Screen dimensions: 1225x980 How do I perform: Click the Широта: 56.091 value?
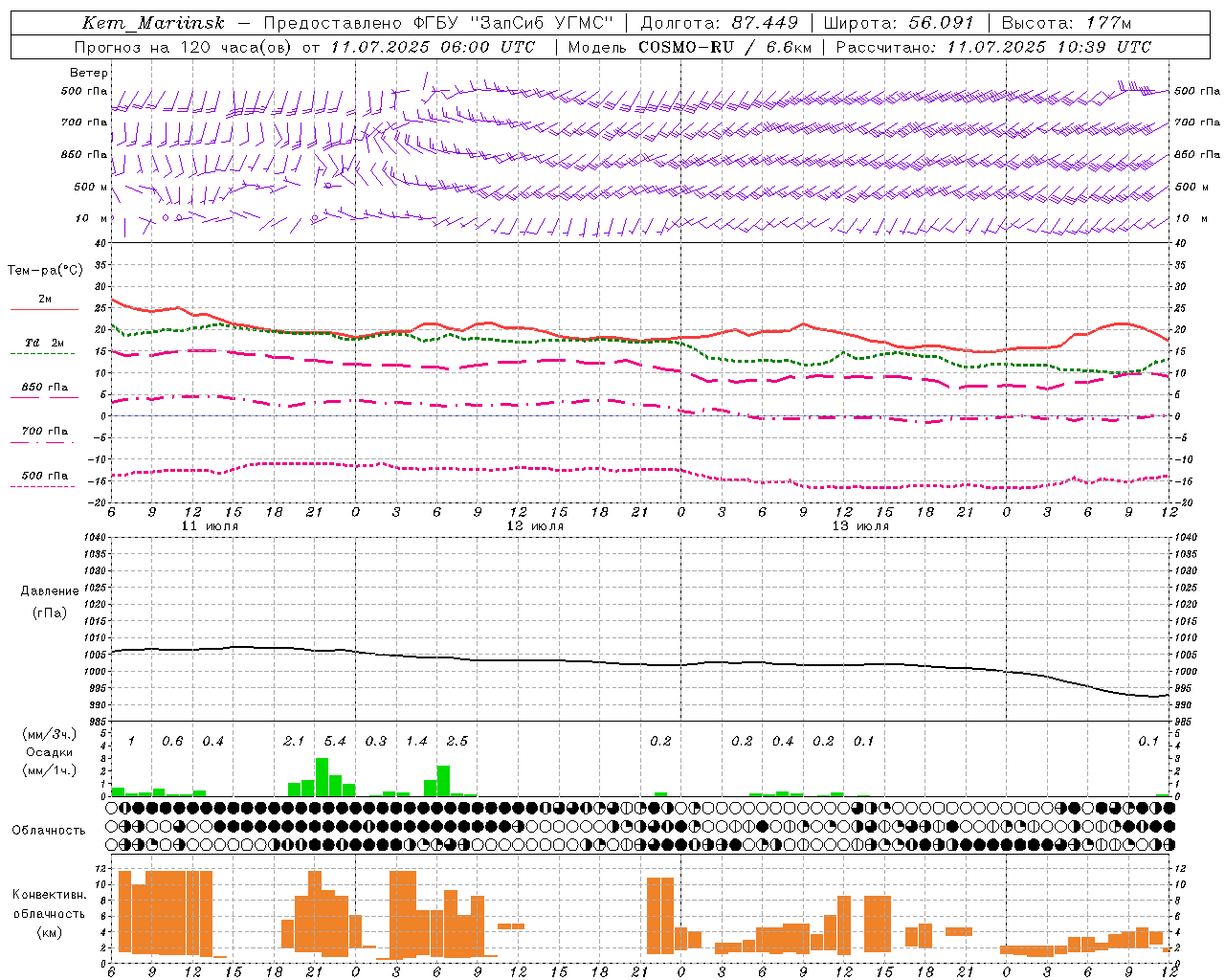pos(899,23)
